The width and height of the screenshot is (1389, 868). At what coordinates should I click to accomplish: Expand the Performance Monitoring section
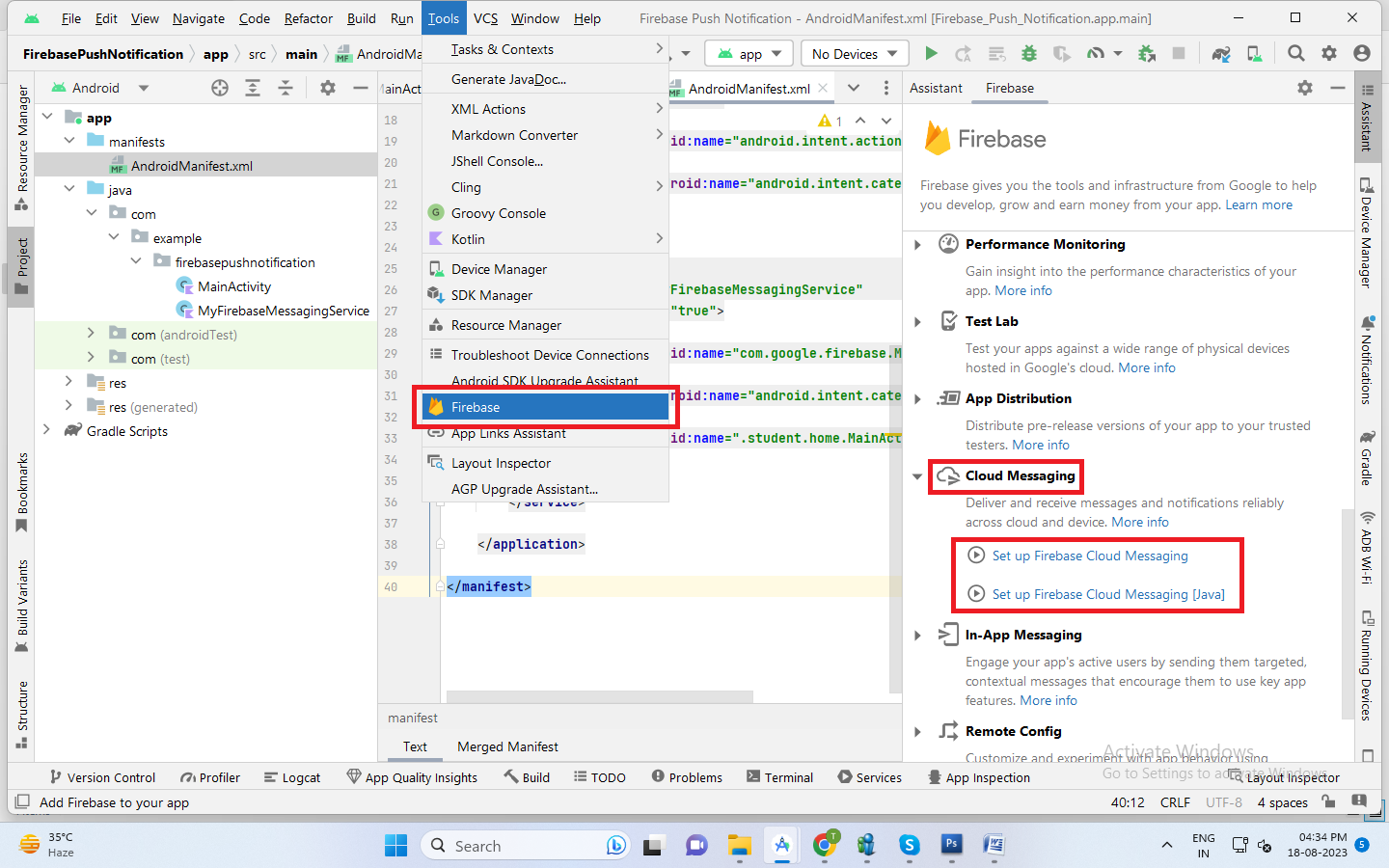917,245
